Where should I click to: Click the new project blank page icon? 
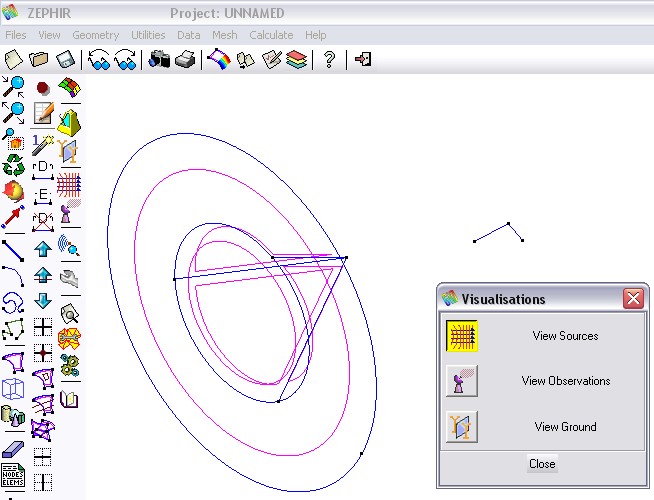13,60
